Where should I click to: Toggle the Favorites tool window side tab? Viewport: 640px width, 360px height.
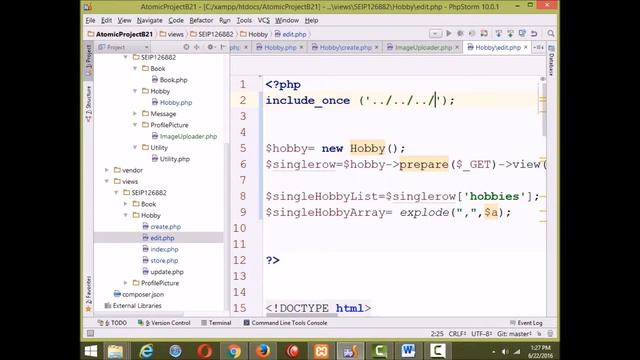tap(89, 294)
